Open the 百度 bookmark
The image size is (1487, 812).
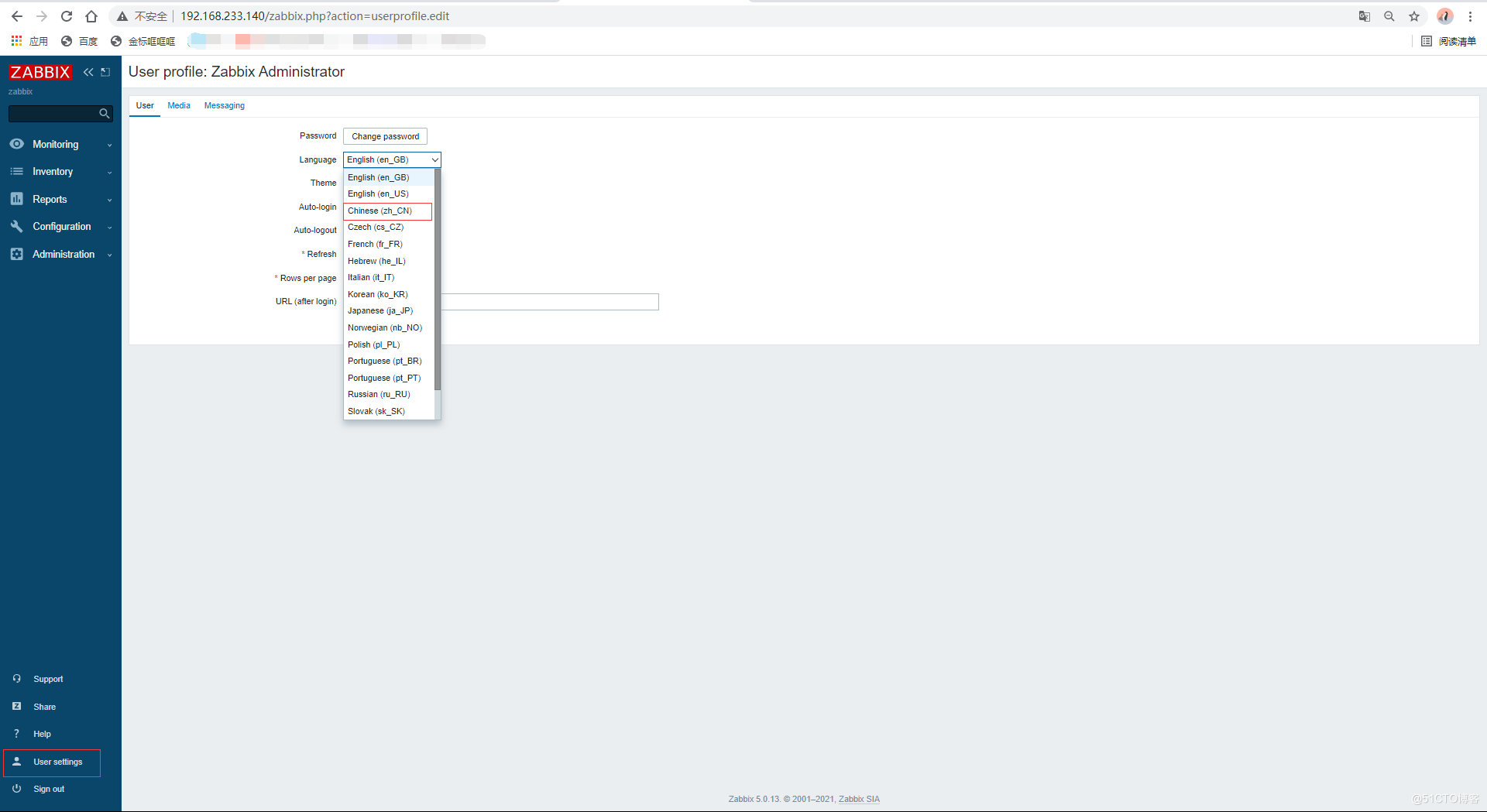point(80,41)
